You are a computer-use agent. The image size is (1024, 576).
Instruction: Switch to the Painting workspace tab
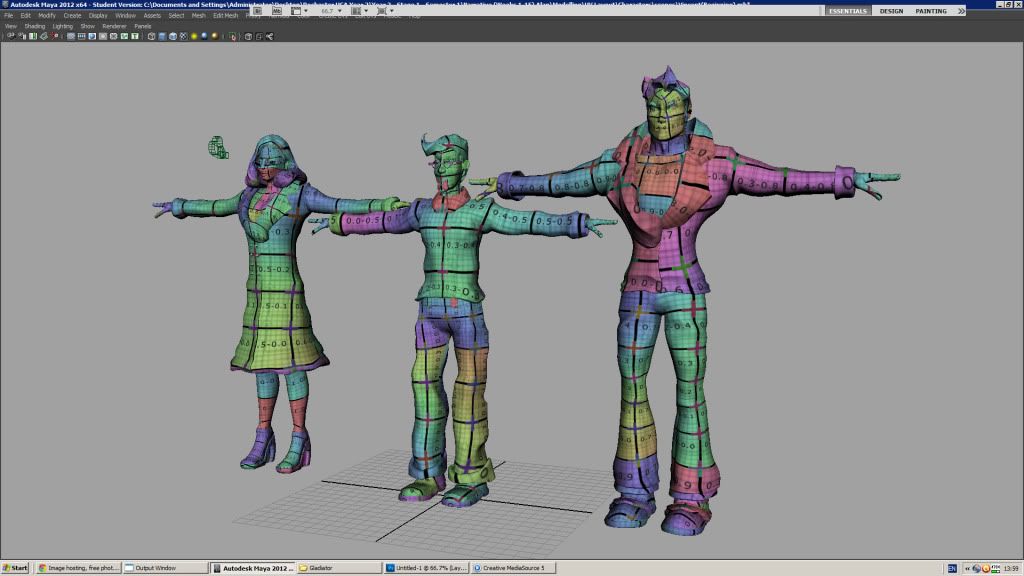tap(931, 11)
